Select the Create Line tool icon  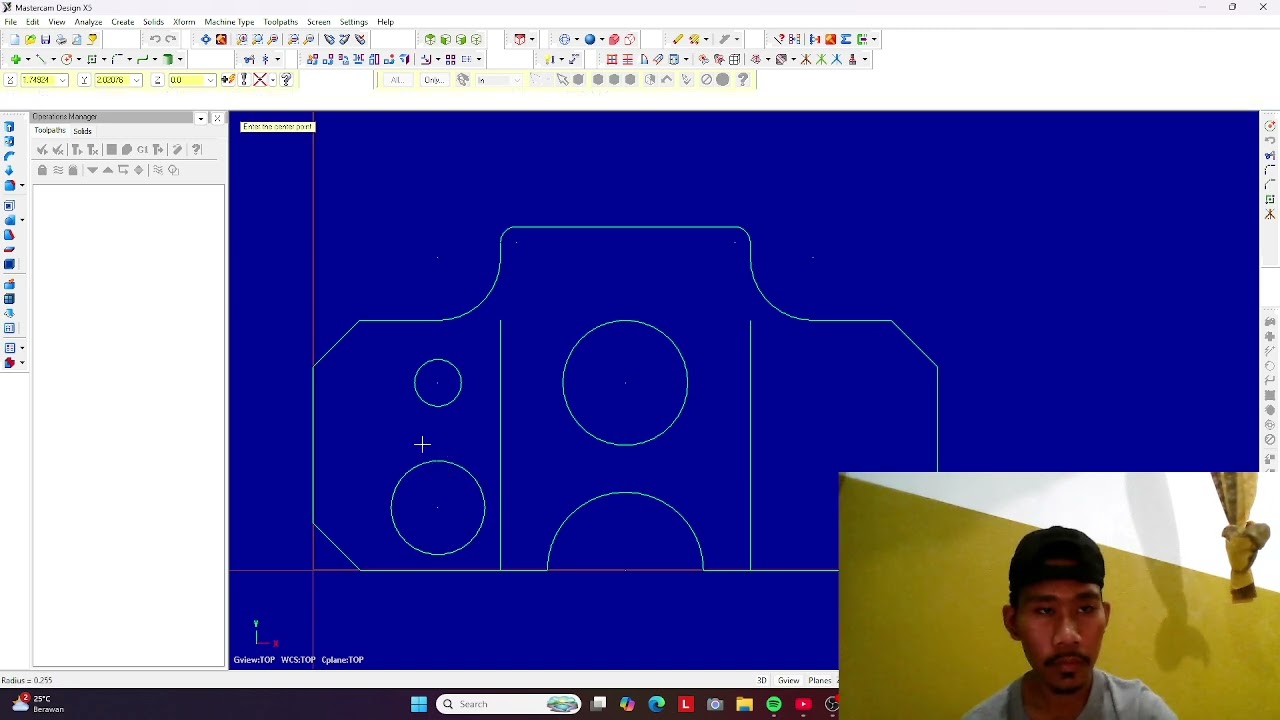41,59
